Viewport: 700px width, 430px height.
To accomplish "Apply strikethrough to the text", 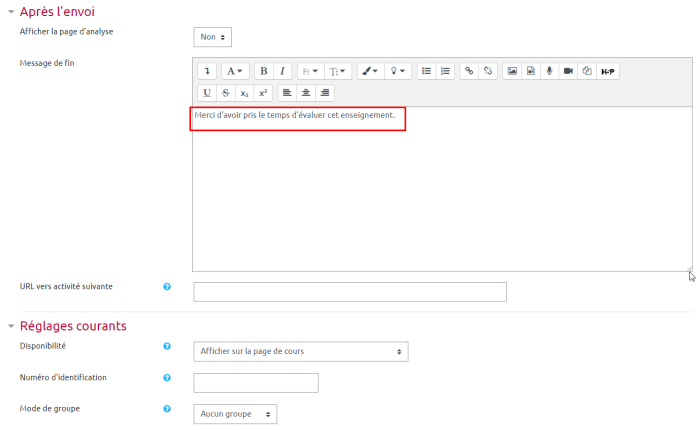I will pos(226,93).
